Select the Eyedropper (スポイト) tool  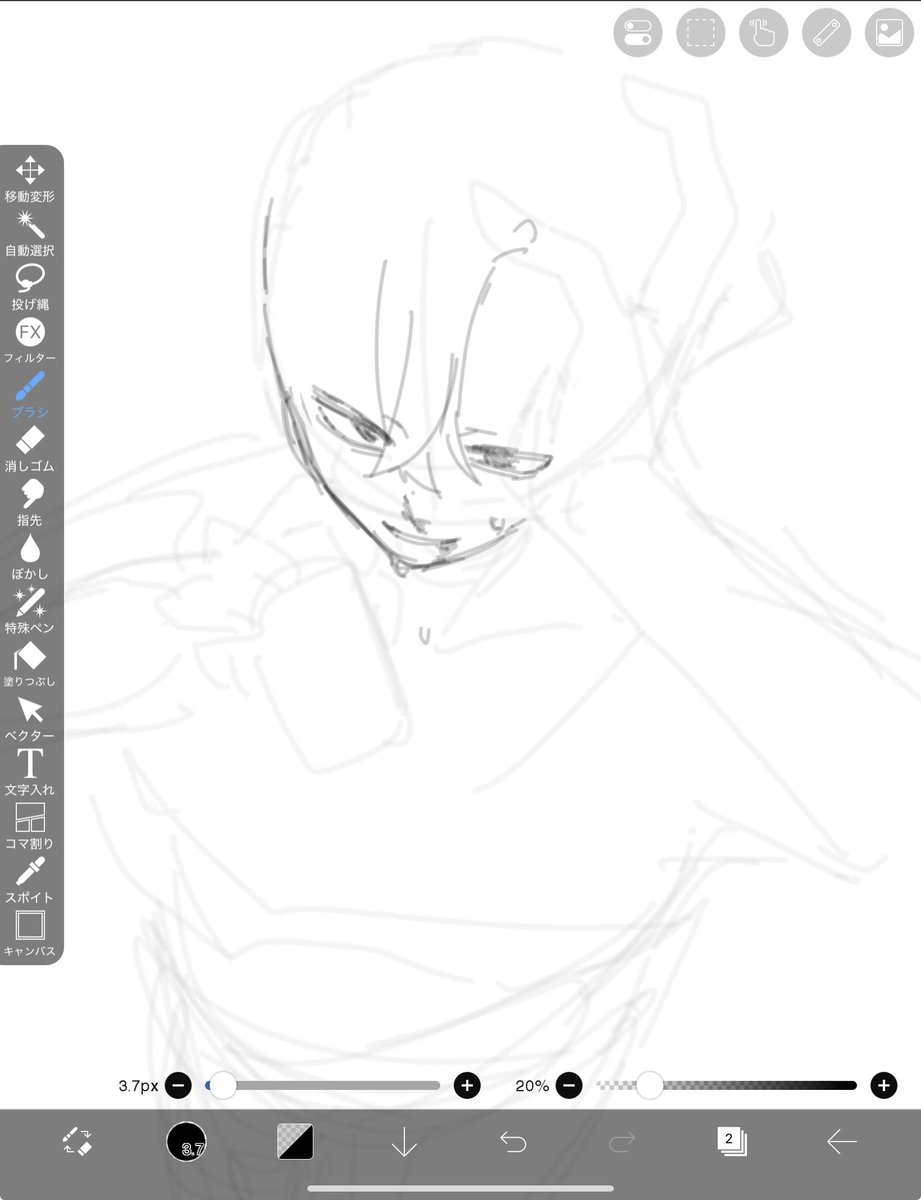point(30,881)
